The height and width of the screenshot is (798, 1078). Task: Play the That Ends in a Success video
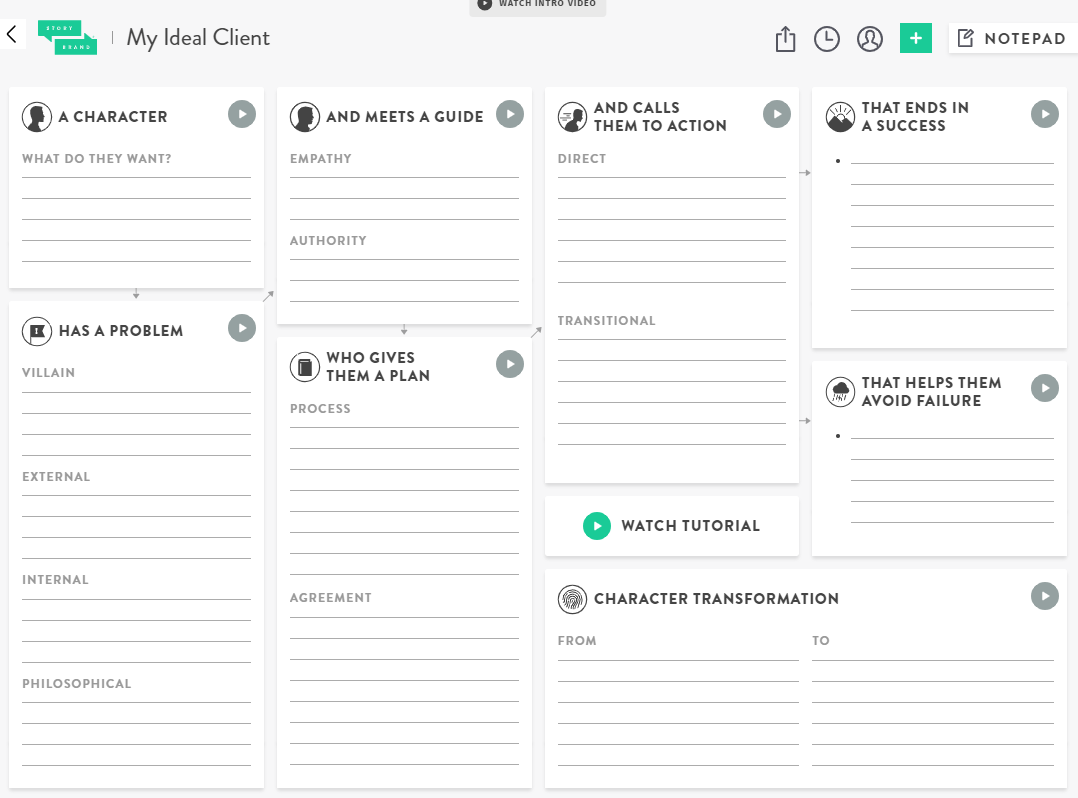click(1045, 114)
